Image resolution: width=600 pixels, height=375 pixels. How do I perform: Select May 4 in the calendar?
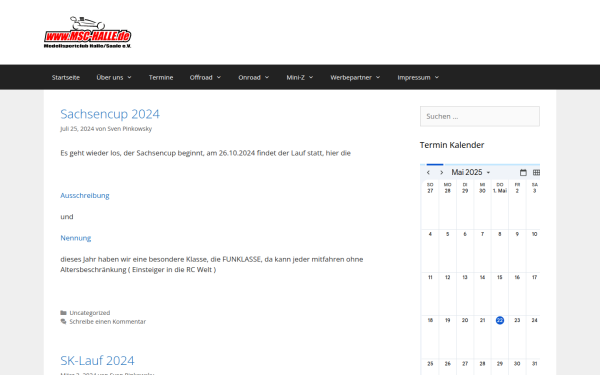coord(430,234)
